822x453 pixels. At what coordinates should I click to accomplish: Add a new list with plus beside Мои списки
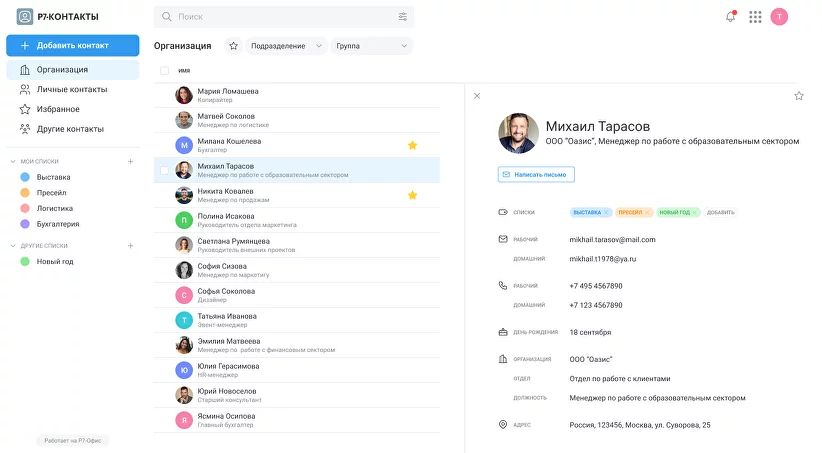[x=130, y=161]
